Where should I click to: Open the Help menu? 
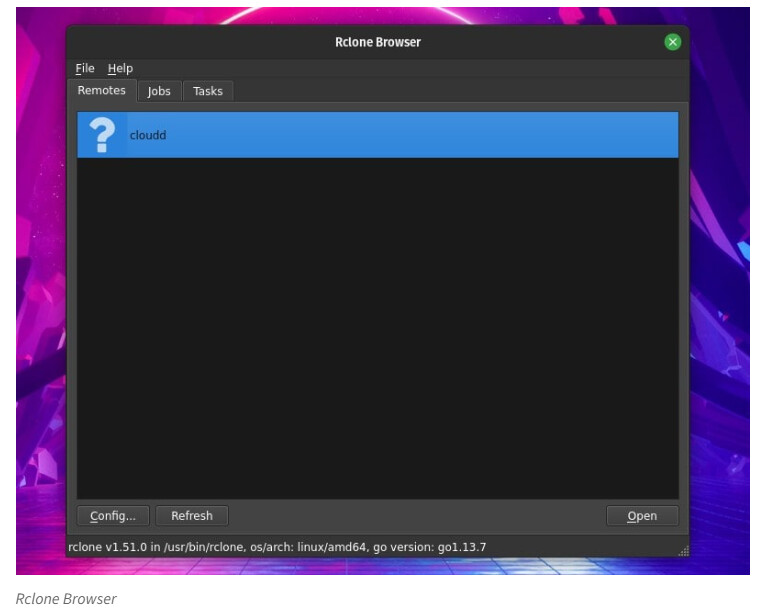pyautogui.click(x=120, y=68)
